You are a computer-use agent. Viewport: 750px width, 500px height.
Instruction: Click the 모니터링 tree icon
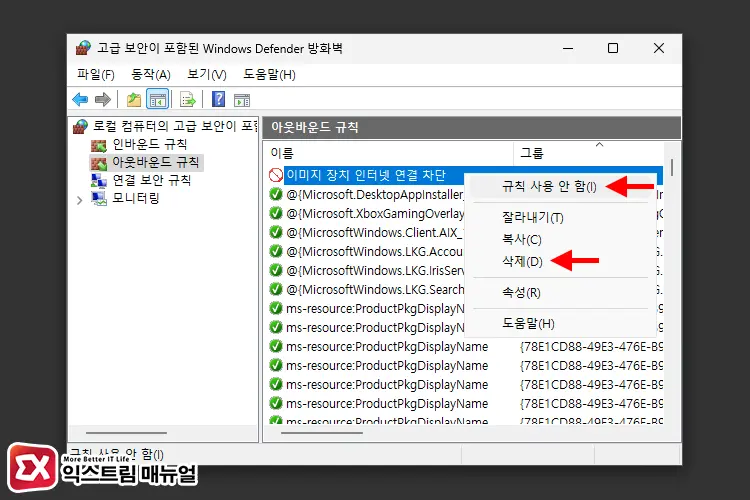(x=99, y=198)
